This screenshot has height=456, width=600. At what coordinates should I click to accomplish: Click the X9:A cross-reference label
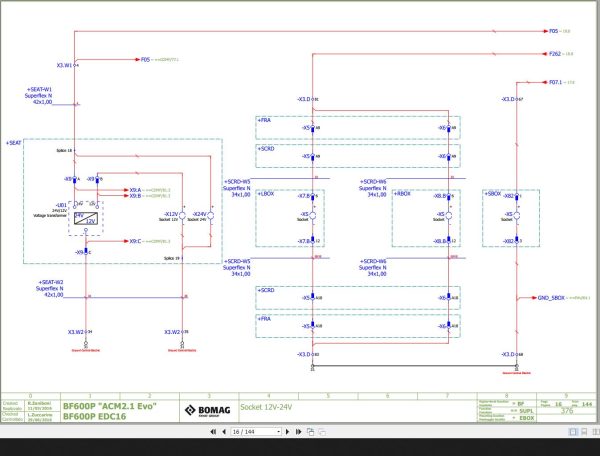tap(135, 190)
